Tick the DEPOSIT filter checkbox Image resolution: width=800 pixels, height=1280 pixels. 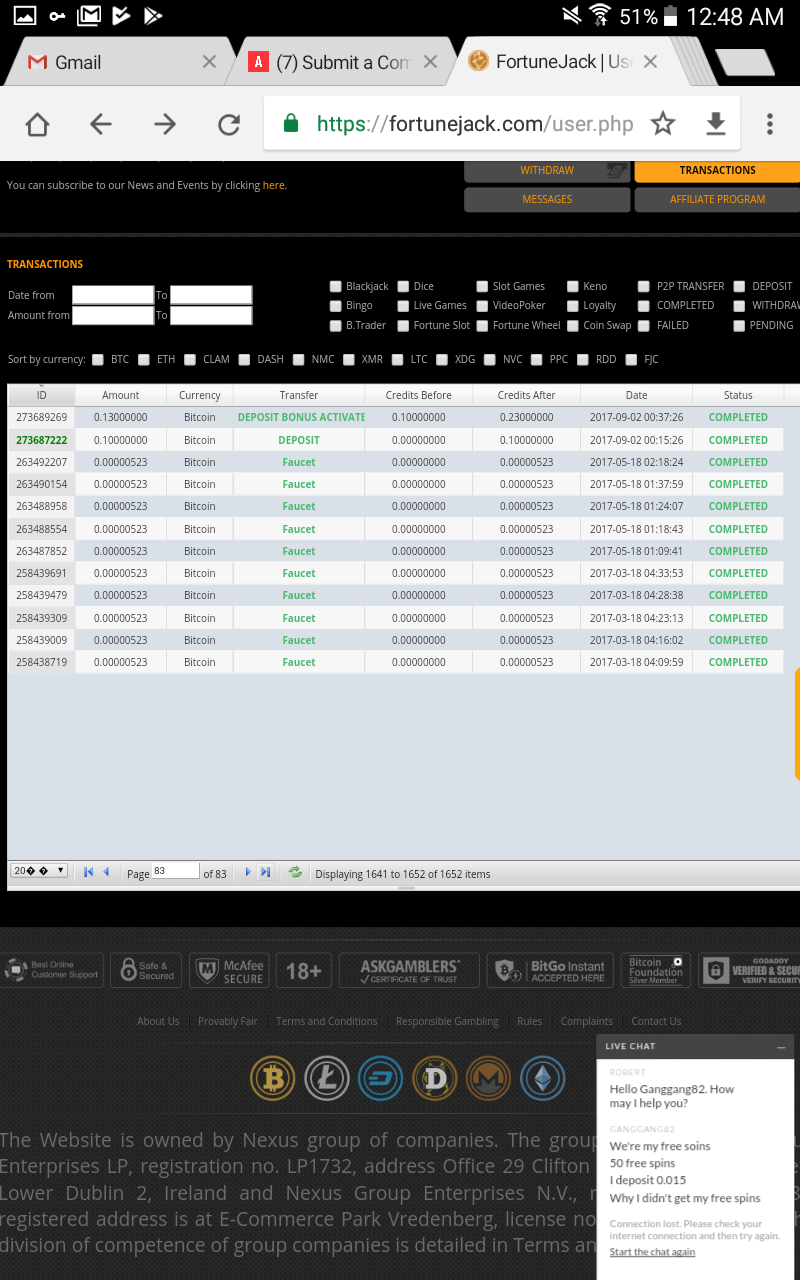(740, 286)
